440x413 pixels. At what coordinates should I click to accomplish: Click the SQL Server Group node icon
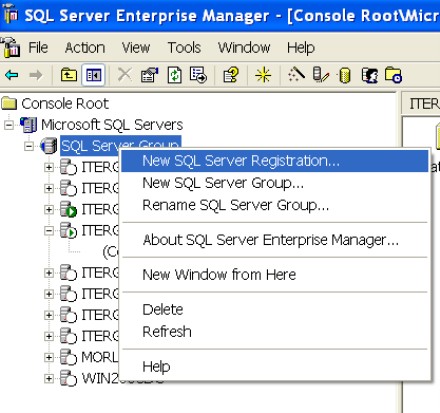pyautogui.click(x=49, y=146)
